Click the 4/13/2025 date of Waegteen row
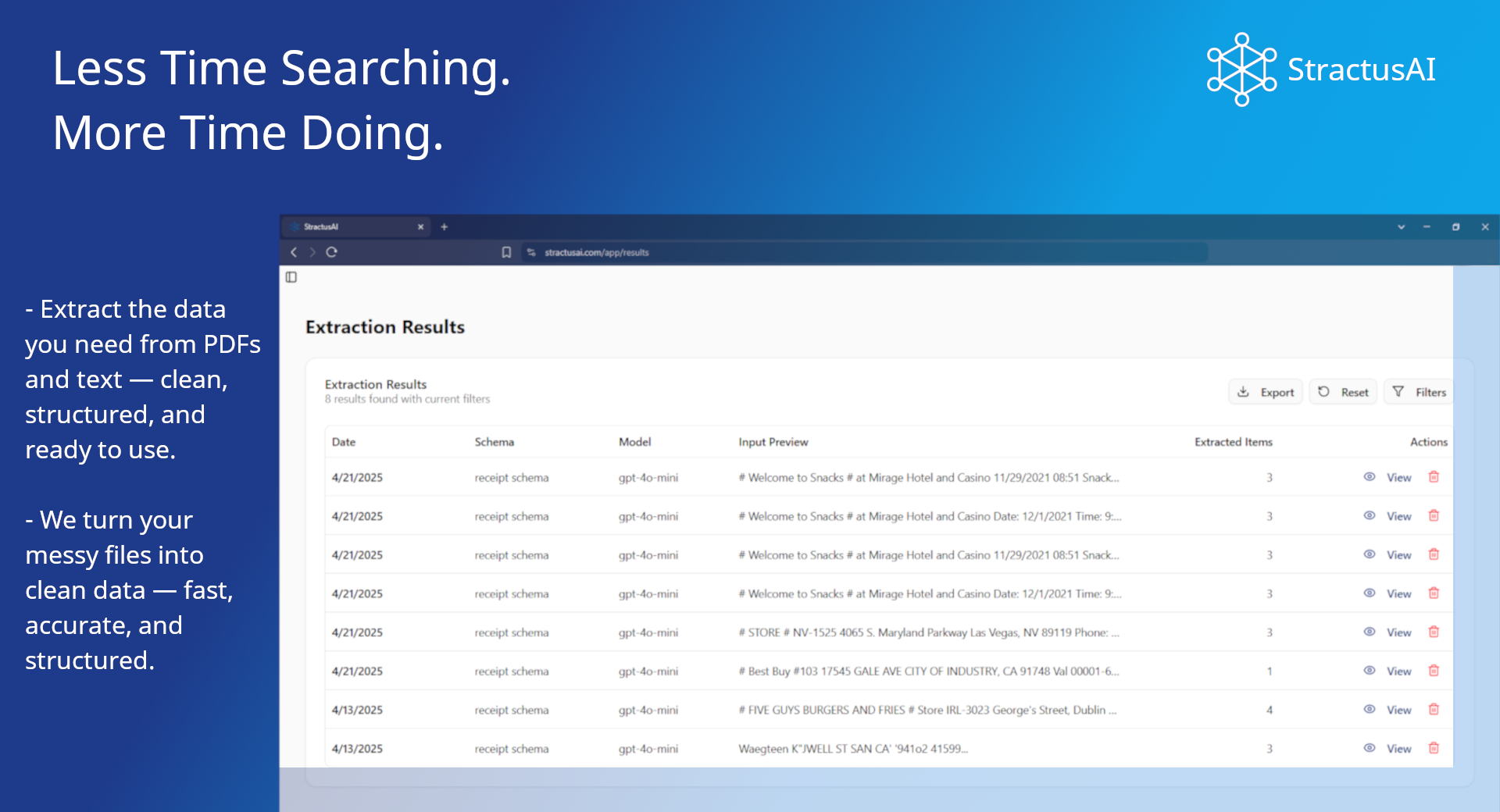The image size is (1500, 812). [x=357, y=749]
